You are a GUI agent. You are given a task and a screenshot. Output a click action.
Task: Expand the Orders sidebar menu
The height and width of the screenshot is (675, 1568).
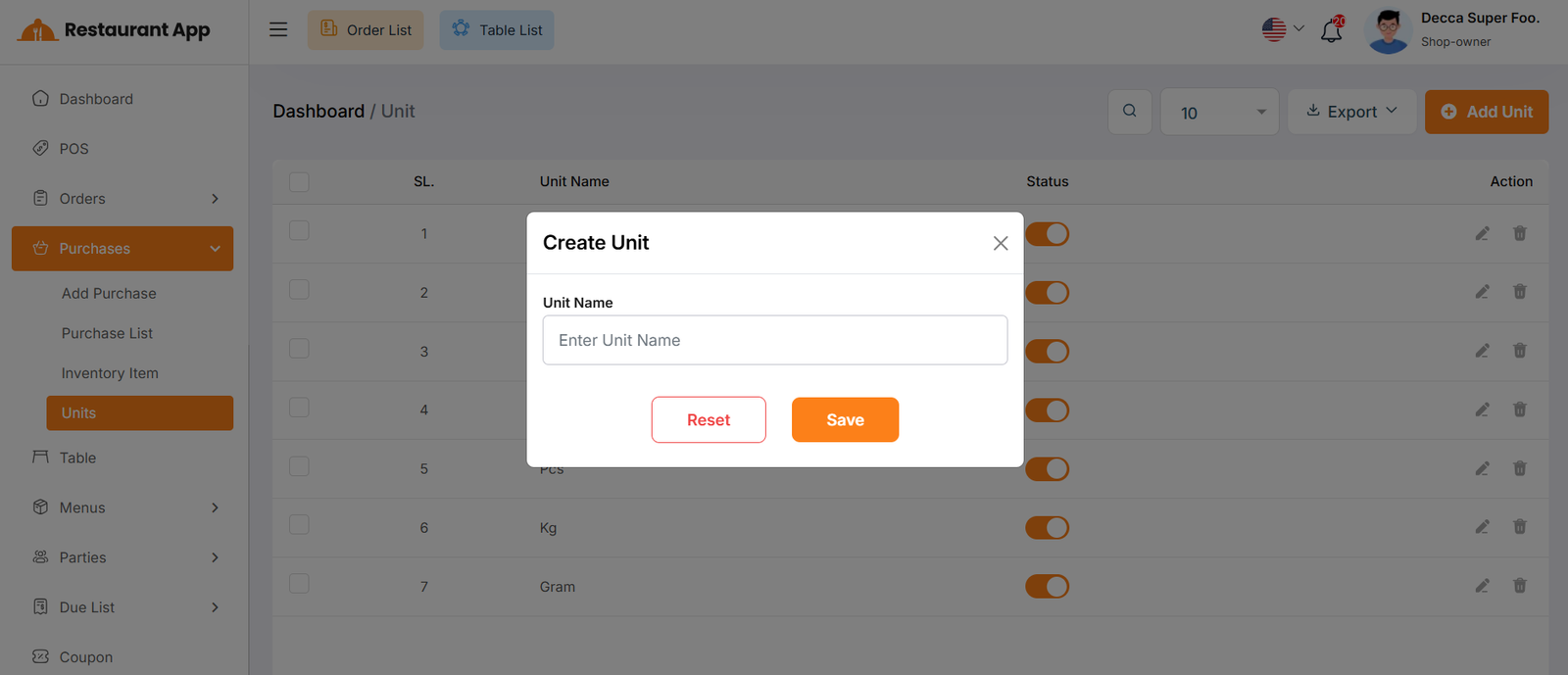pyautogui.click(x=122, y=199)
